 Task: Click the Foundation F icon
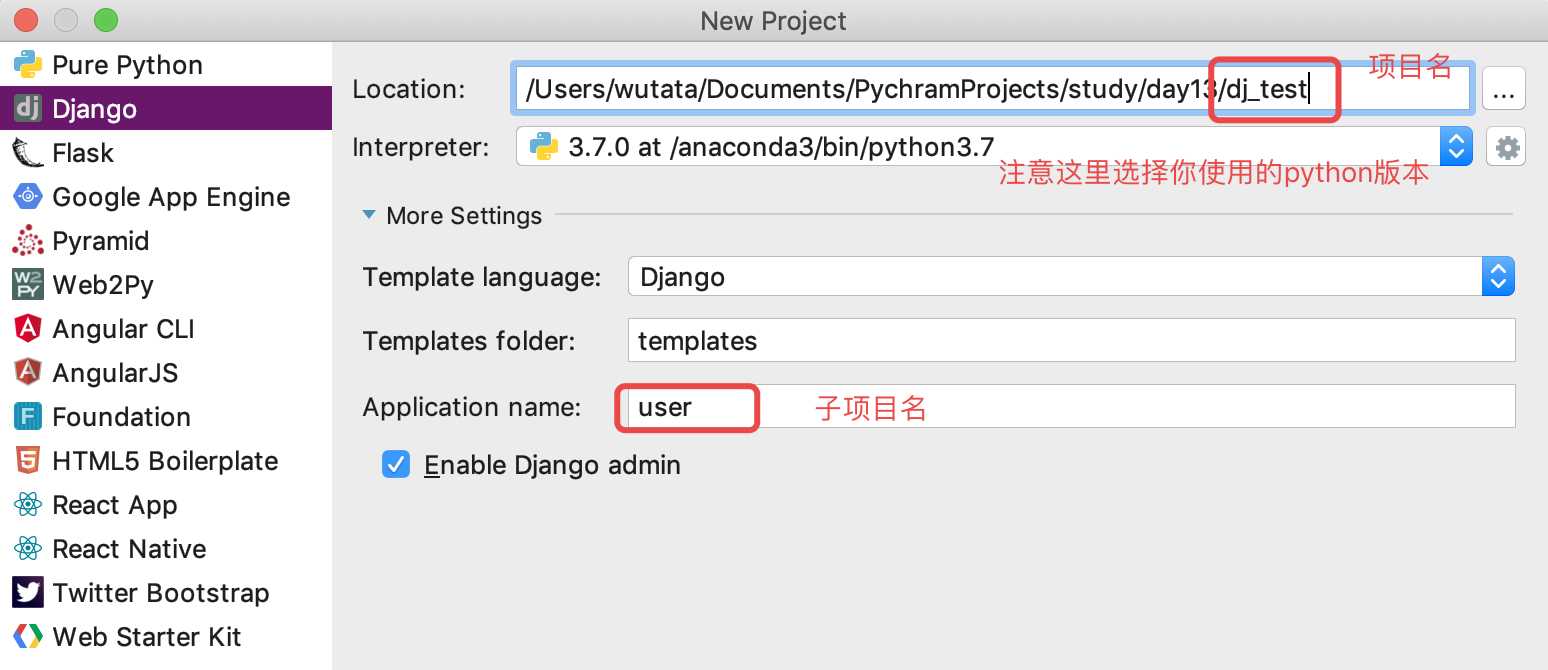pyautogui.click(x=27, y=417)
